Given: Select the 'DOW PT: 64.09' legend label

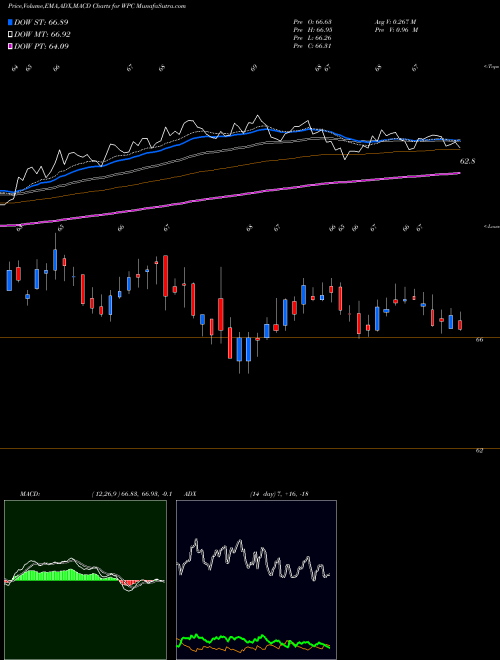Looking at the screenshot, I should (x=41, y=46).
